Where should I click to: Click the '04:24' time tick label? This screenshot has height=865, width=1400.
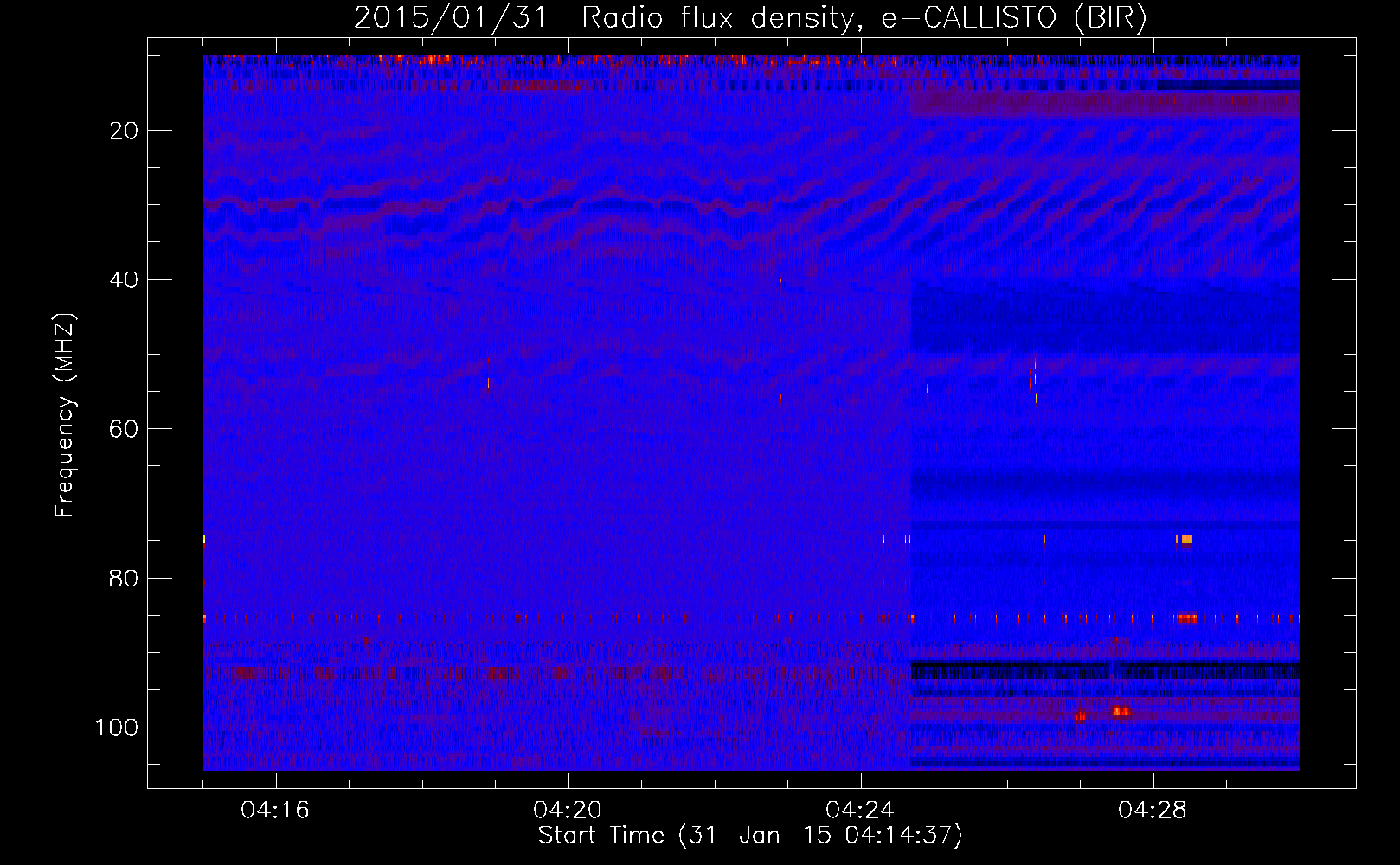860,811
